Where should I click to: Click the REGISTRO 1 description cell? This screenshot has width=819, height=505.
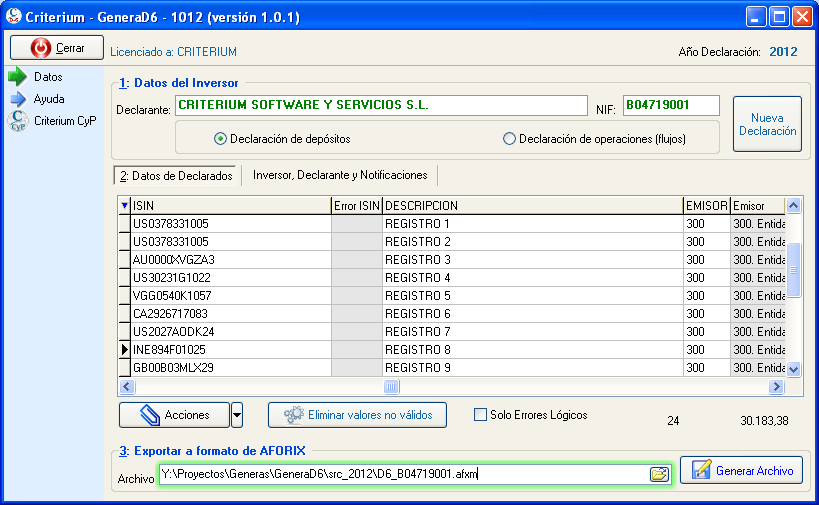tap(532, 224)
